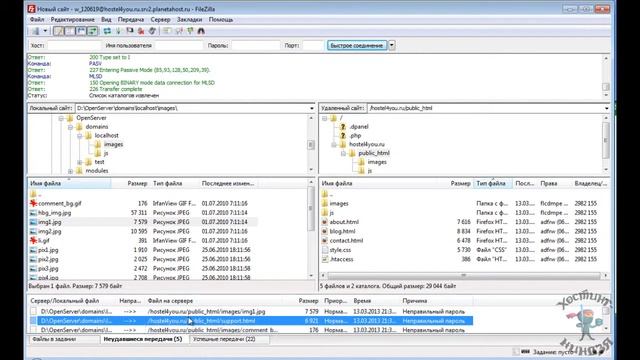Select contact.html icon in remote list
Viewport: 640px width, 360px height.
(324, 241)
